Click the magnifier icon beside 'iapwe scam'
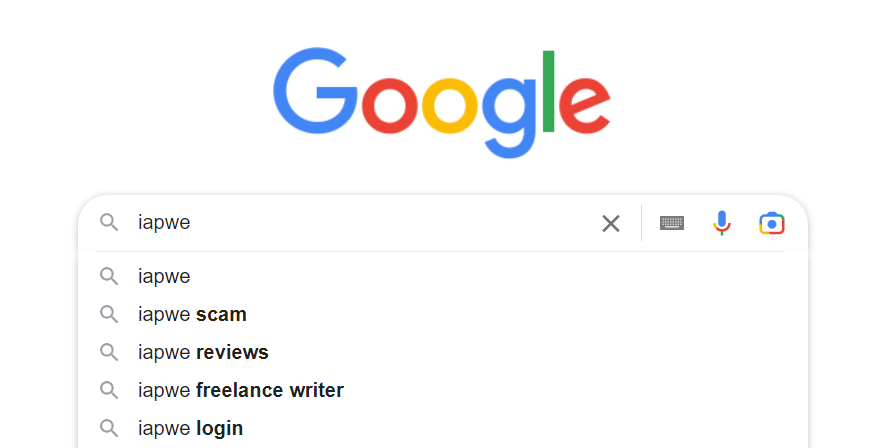 109,314
